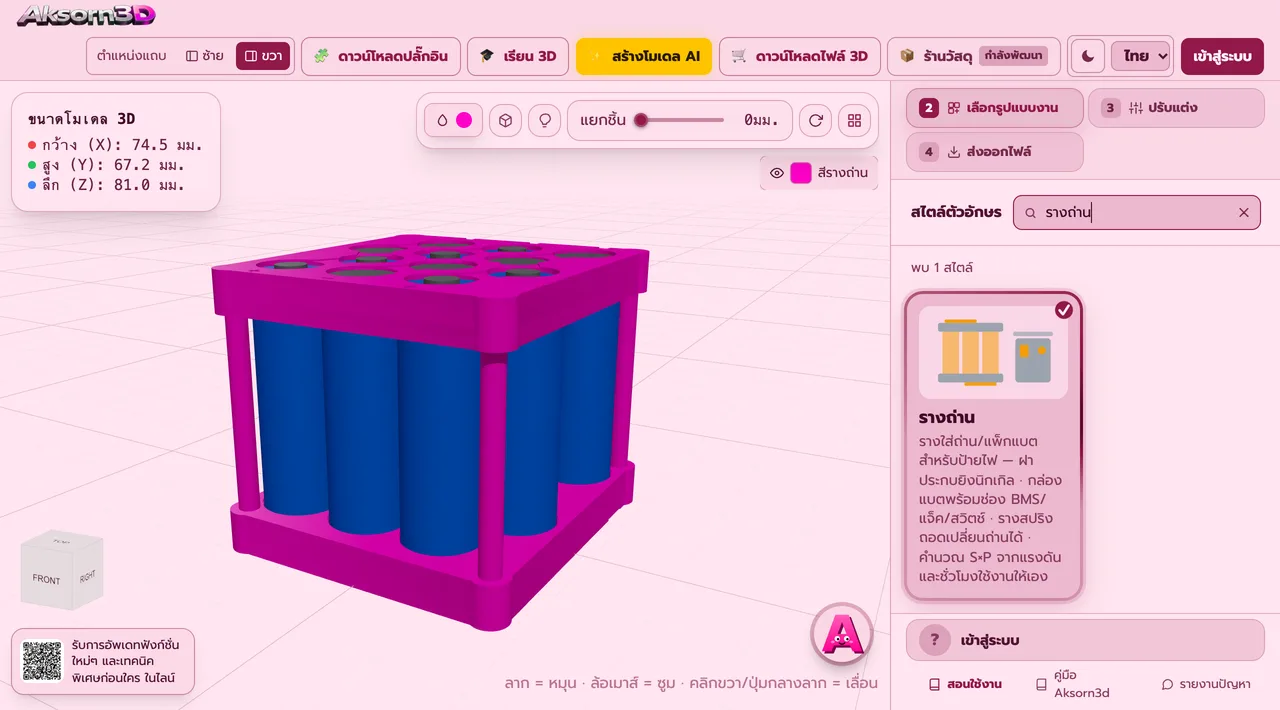This screenshot has height=710, width=1280.
Task: Click the grid layout icon
Action: point(854,120)
